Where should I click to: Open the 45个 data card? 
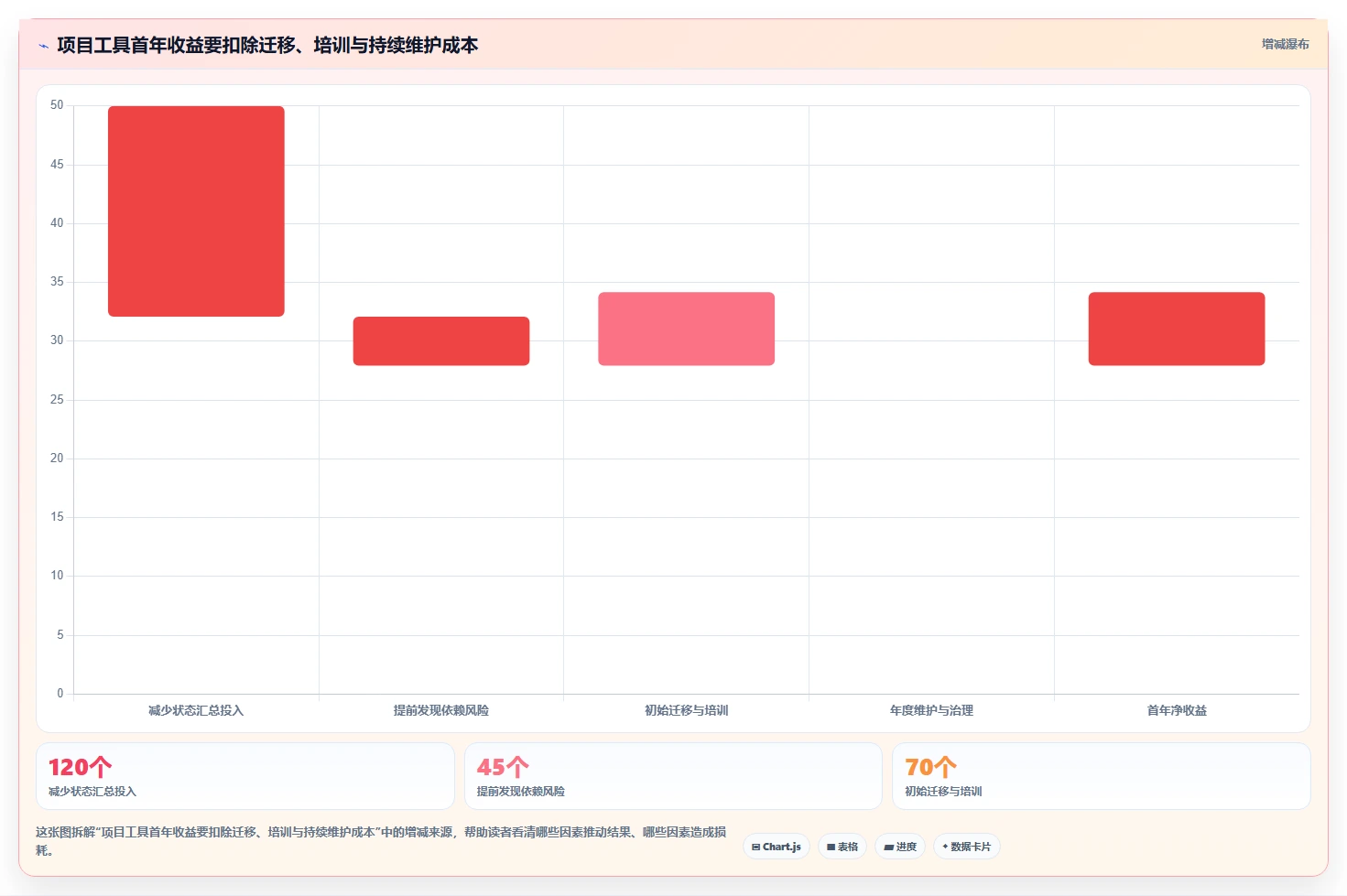[673, 776]
